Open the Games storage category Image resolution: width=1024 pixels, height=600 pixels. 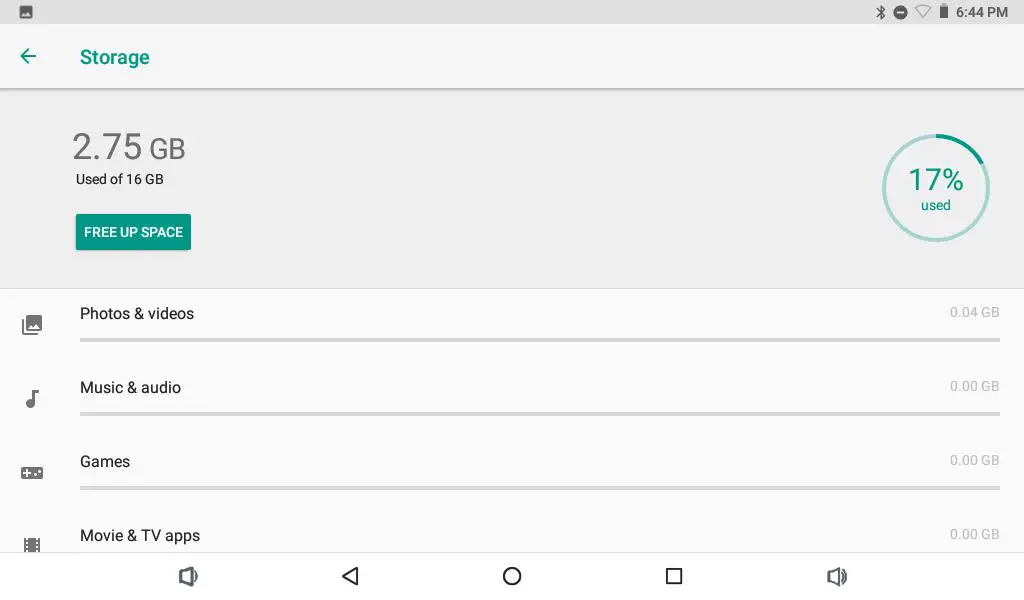[105, 461]
